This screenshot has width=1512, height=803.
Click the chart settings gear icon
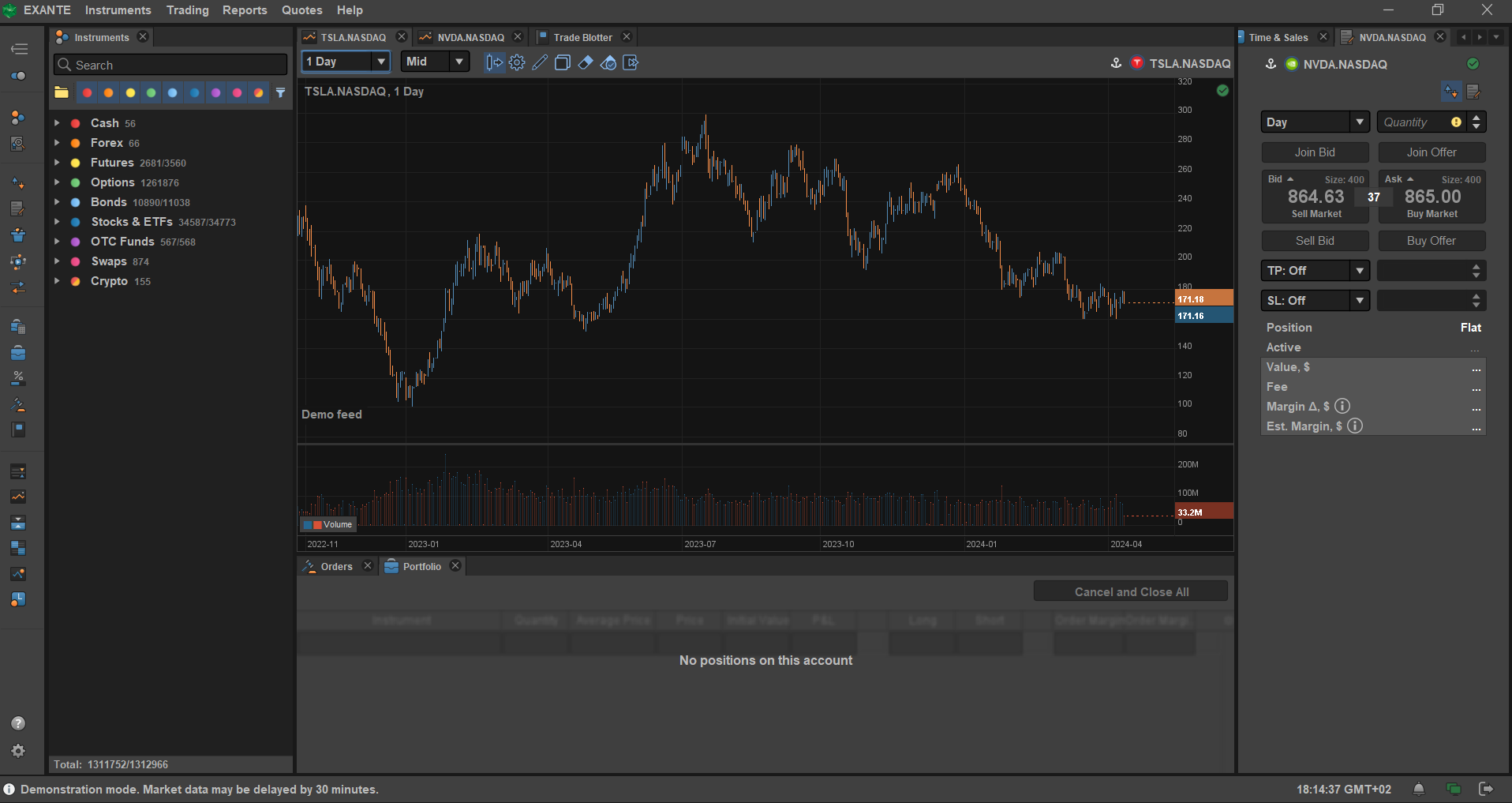coord(517,63)
